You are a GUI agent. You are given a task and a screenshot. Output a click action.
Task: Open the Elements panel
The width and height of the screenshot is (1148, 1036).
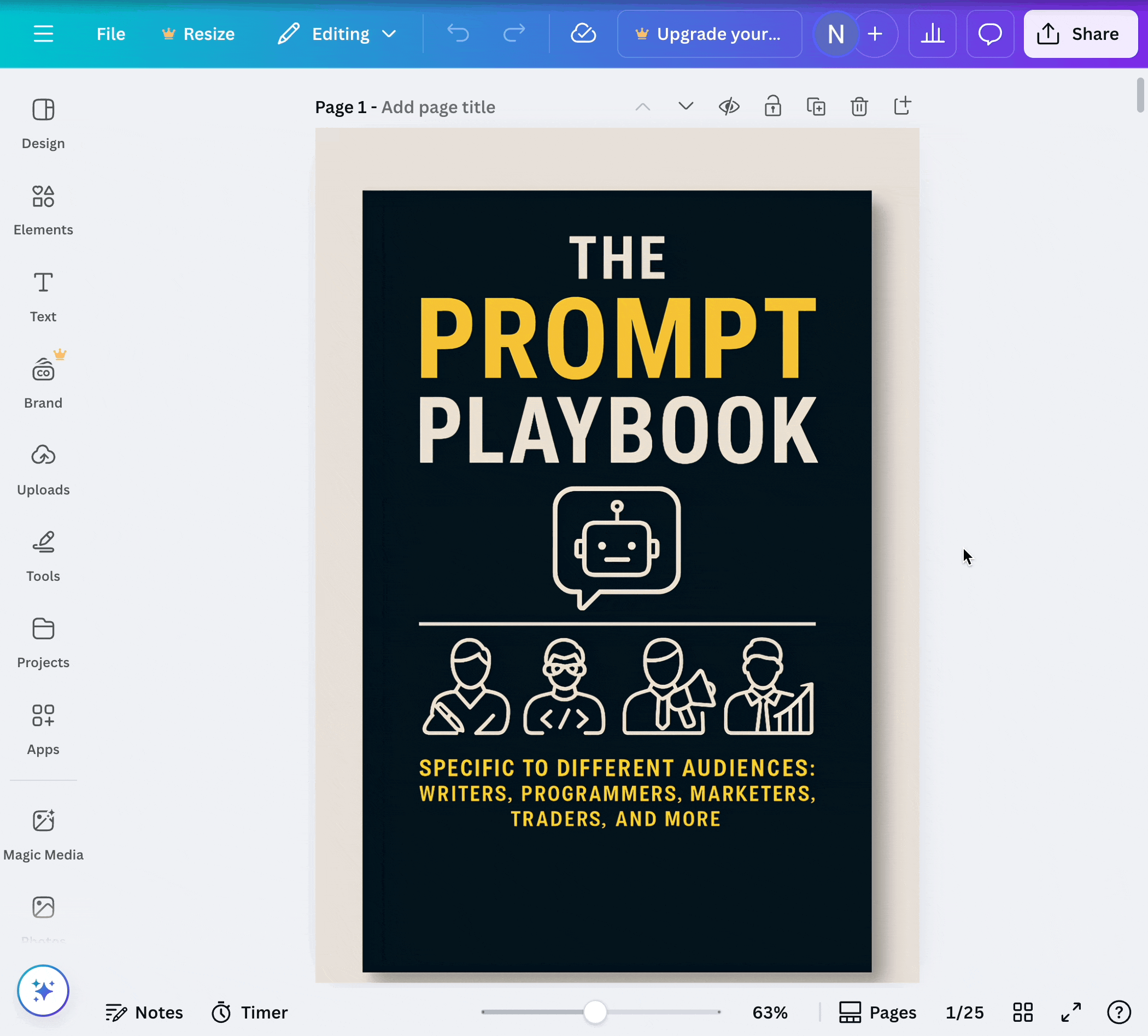pos(43,209)
